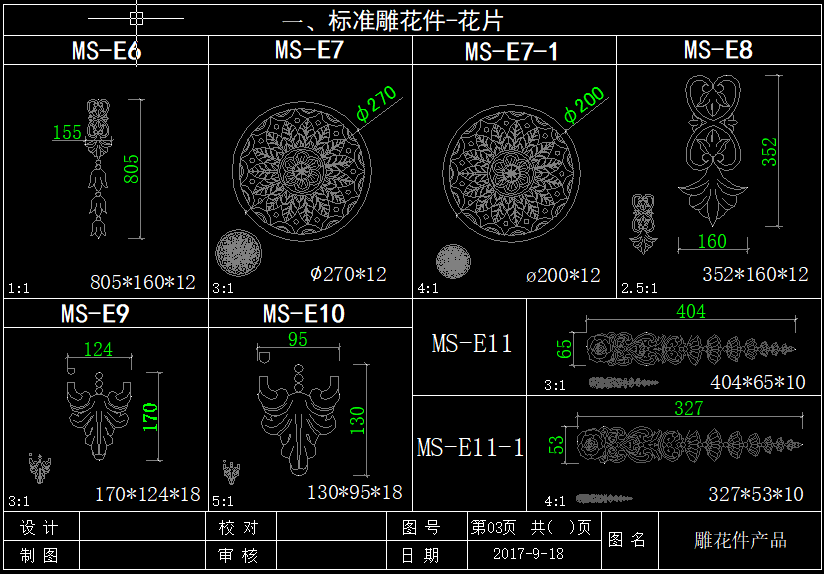
Task: Select the 第03页 page number text
Action: (495, 527)
